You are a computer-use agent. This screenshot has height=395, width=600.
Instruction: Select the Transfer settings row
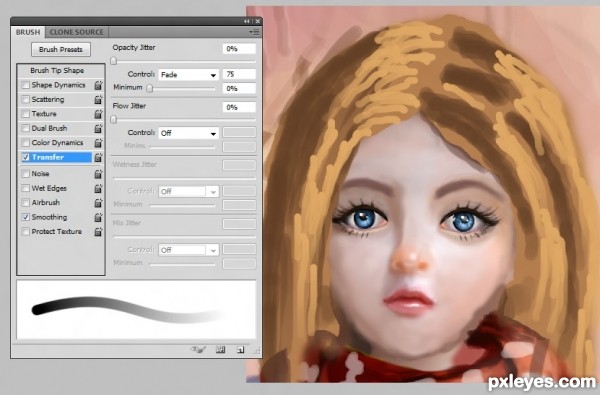56,157
